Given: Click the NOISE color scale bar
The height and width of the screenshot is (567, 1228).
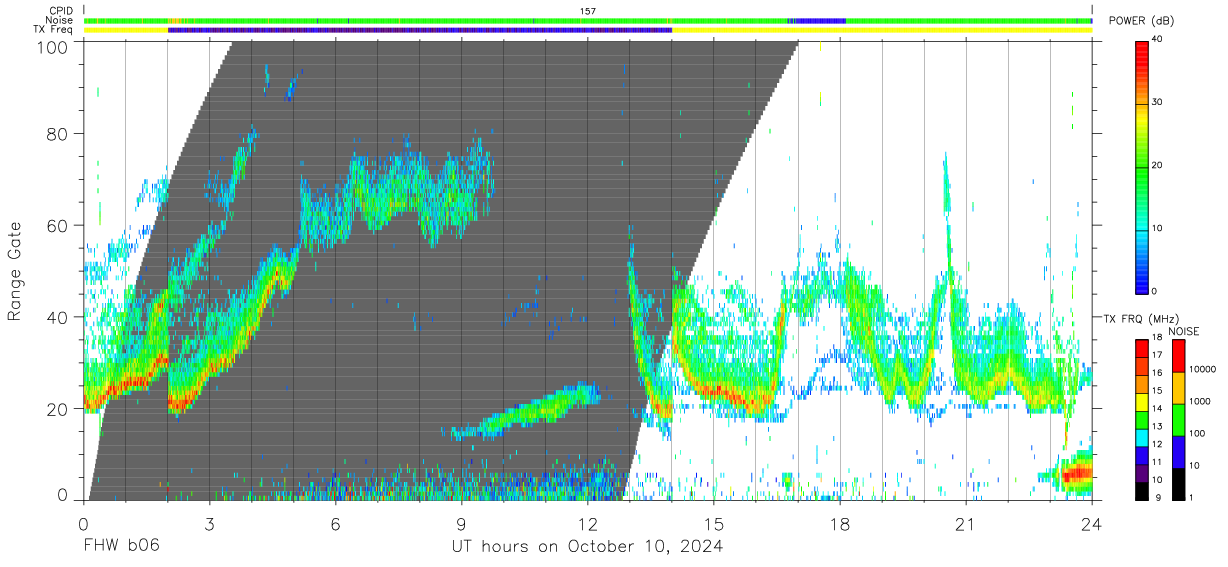Looking at the screenshot, I should point(1179,418).
